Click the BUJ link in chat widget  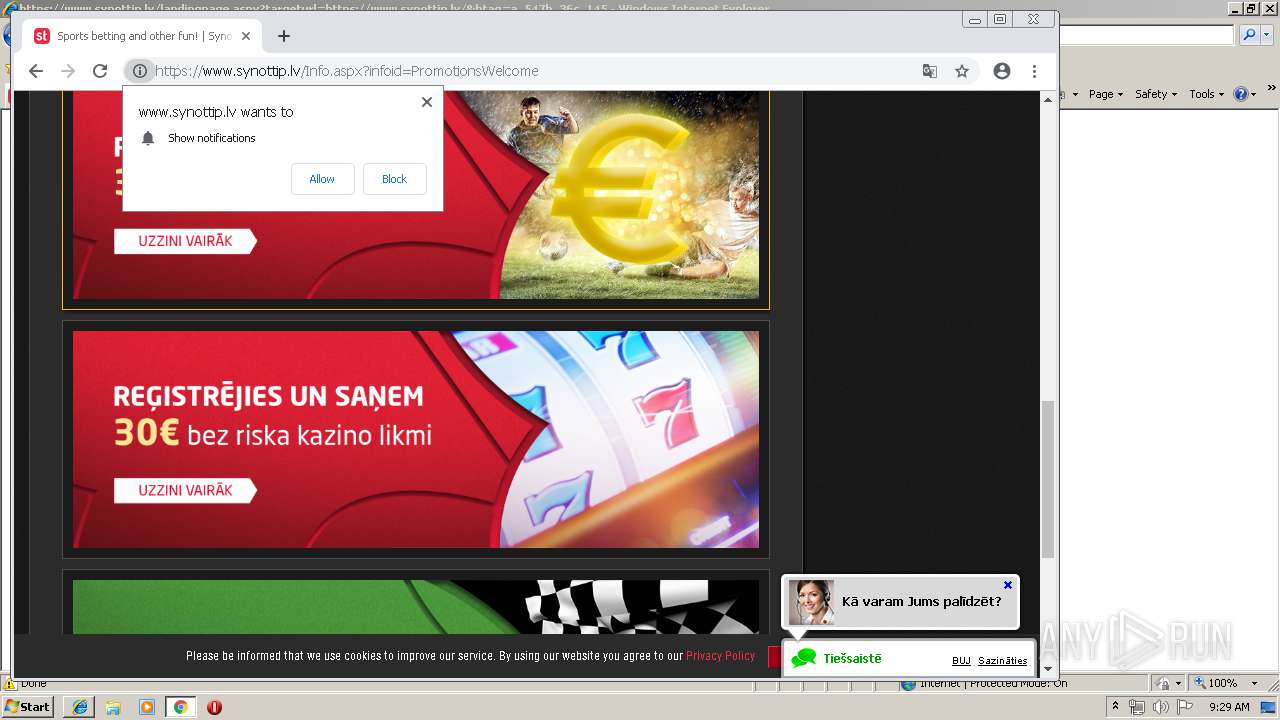(961, 660)
